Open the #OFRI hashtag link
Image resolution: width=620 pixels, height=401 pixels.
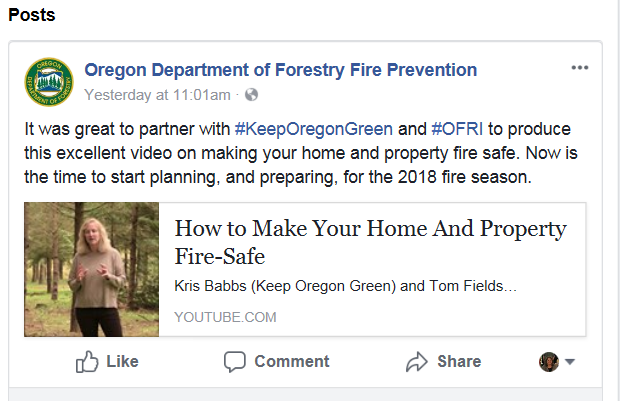(x=459, y=129)
